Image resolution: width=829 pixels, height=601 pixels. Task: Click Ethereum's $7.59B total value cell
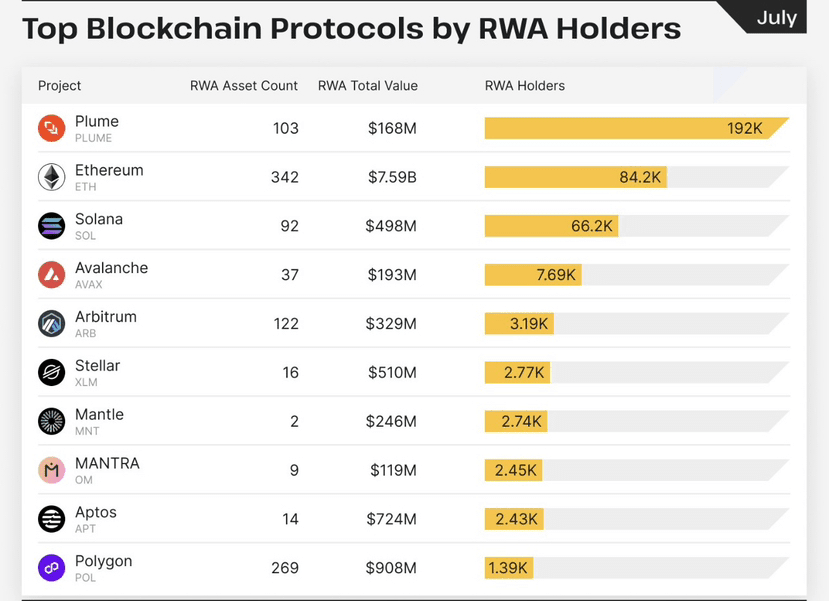(x=391, y=177)
